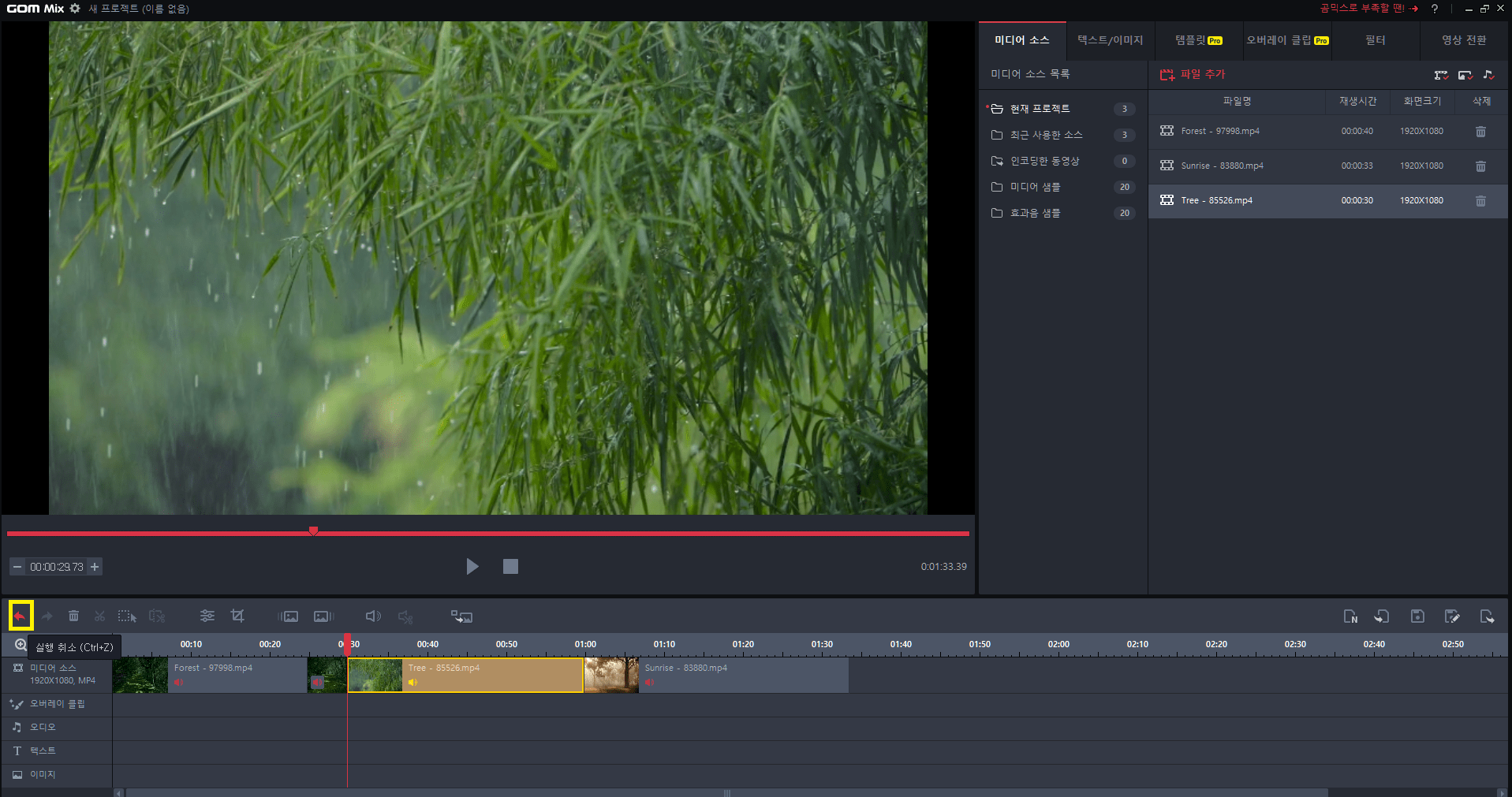Click plus button beside current timecode
The height and width of the screenshot is (797, 1512).
95,567
